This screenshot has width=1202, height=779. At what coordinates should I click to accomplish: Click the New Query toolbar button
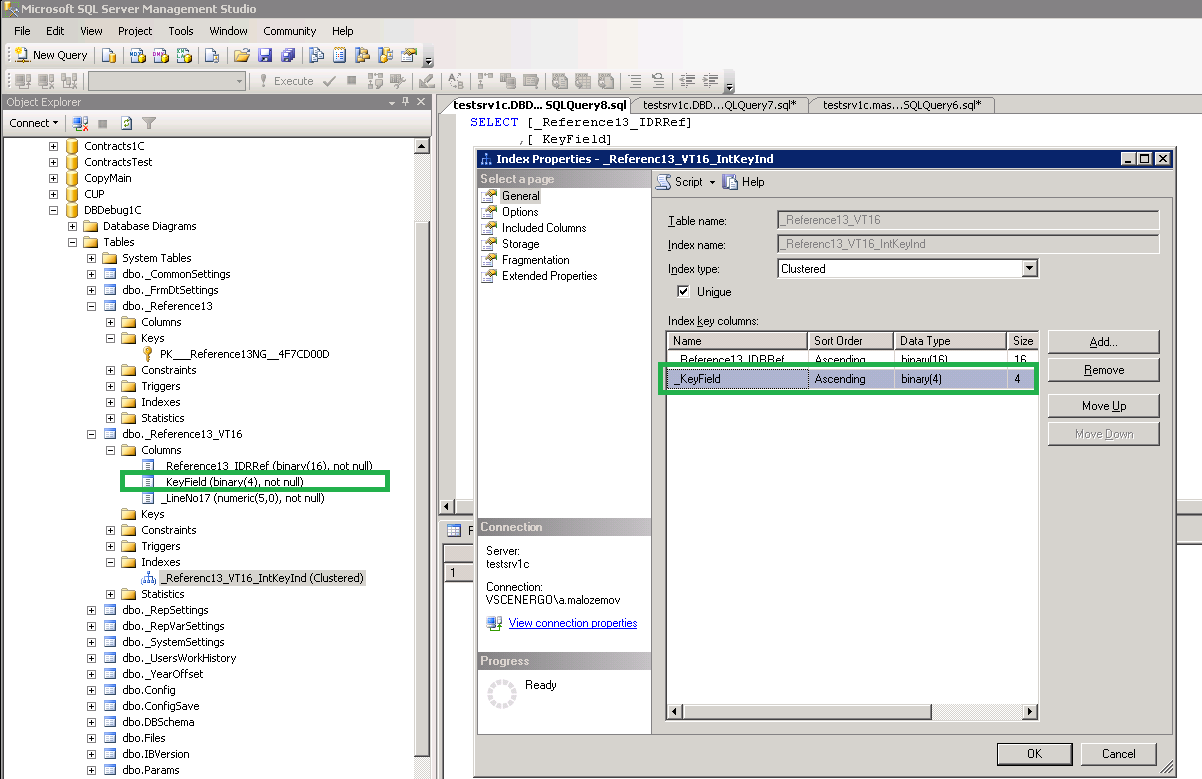pyautogui.click(x=51, y=55)
